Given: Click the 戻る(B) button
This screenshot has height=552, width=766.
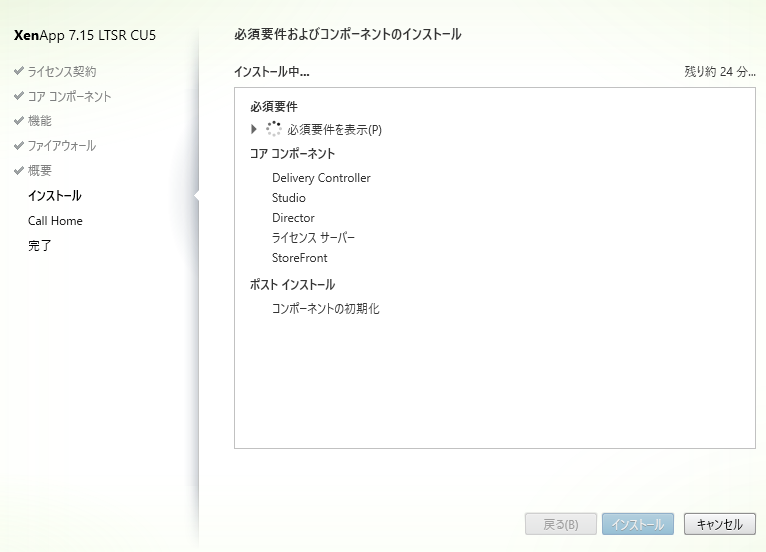Looking at the screenshot, I should click(x=559, y=524).
